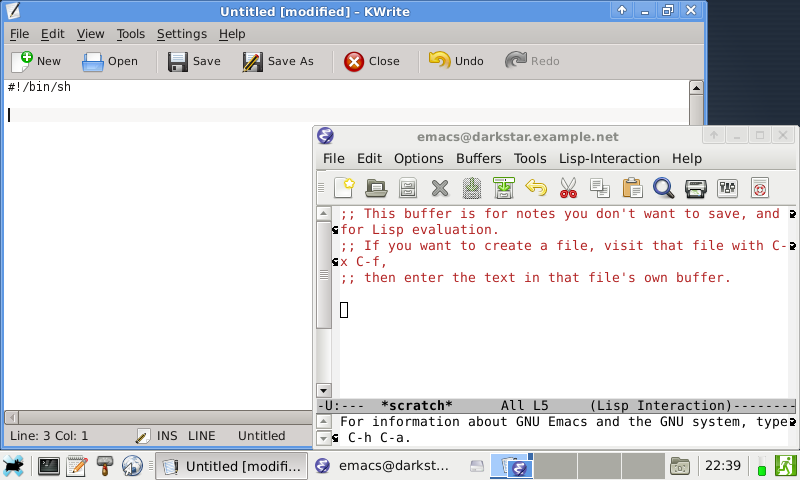
Task: Open the Tools menu in KWrite
Action: tap(130, 33)
